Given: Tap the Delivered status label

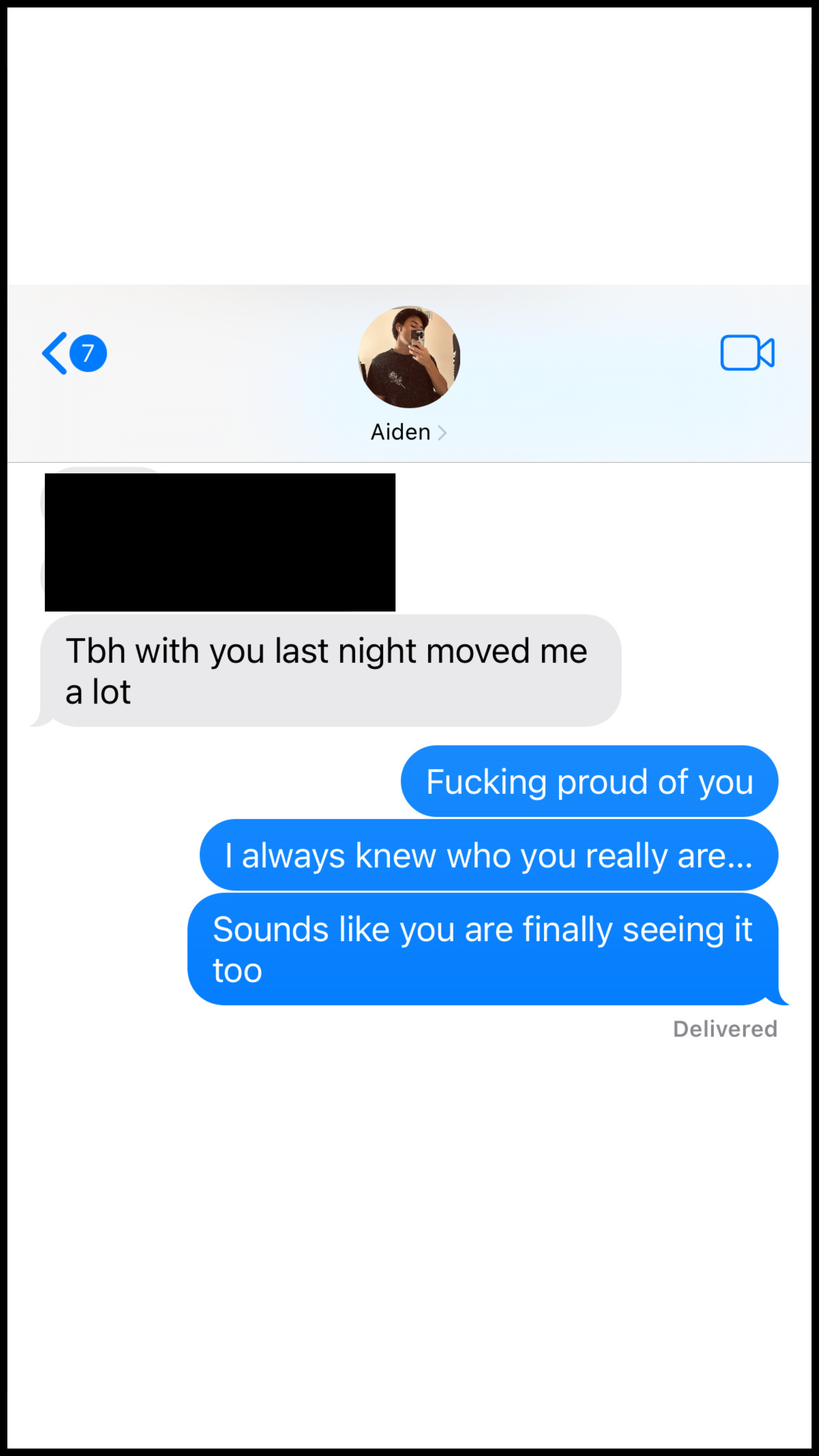Looking at the screenshot, I should [725, 1029].
